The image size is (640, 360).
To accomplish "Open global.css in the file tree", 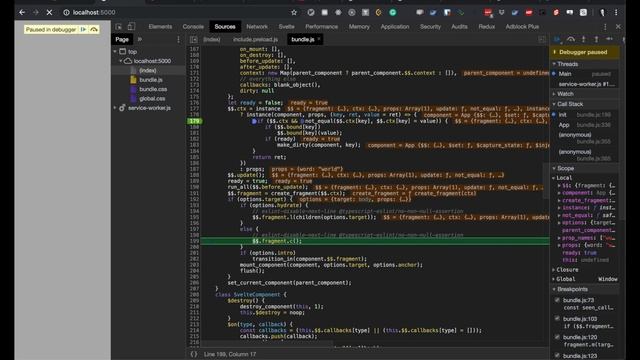I will pyautogui.click(x=152, y=98).
